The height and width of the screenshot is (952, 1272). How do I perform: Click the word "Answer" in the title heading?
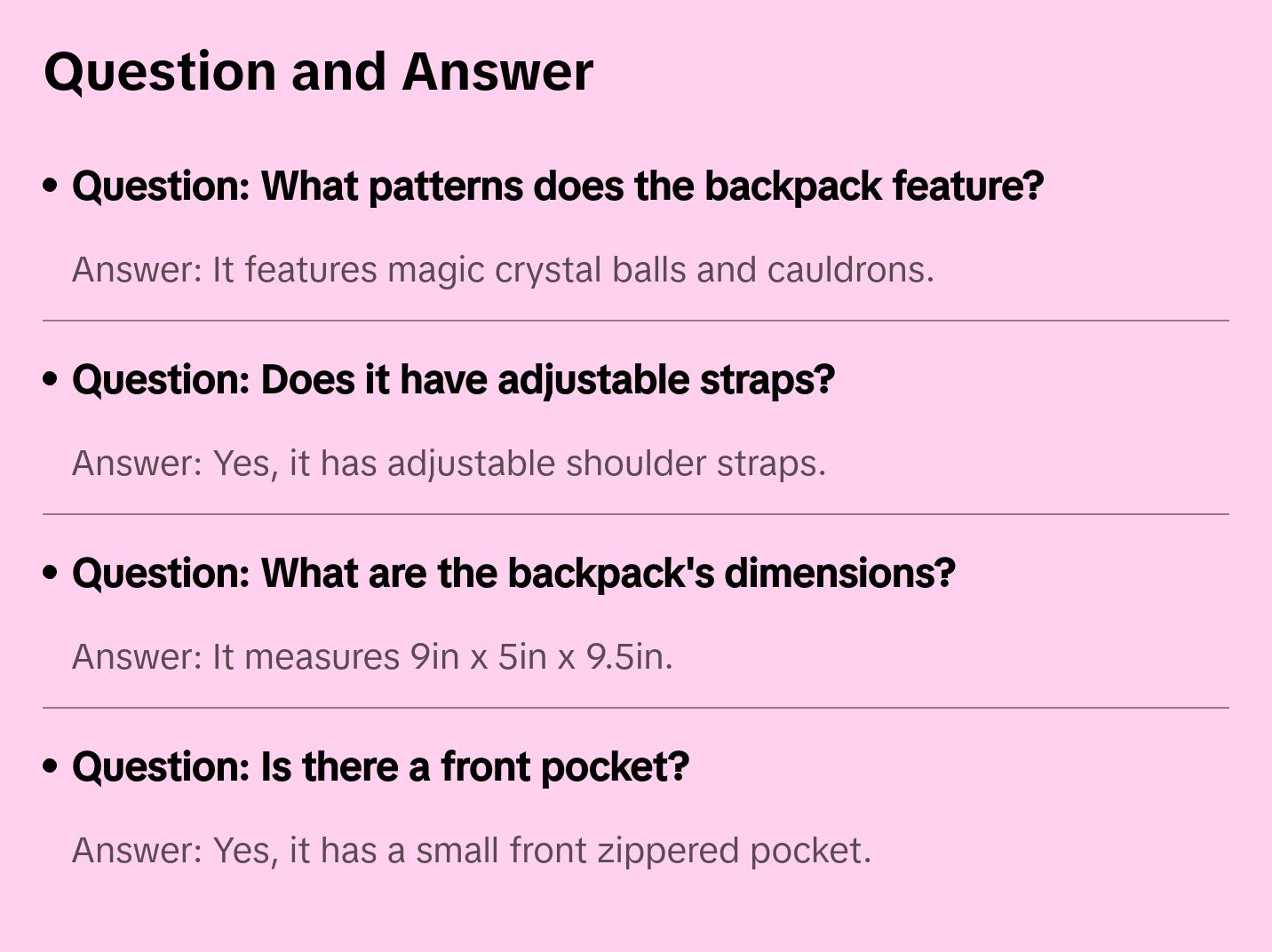pyautogui.click(x=497, y=71)
